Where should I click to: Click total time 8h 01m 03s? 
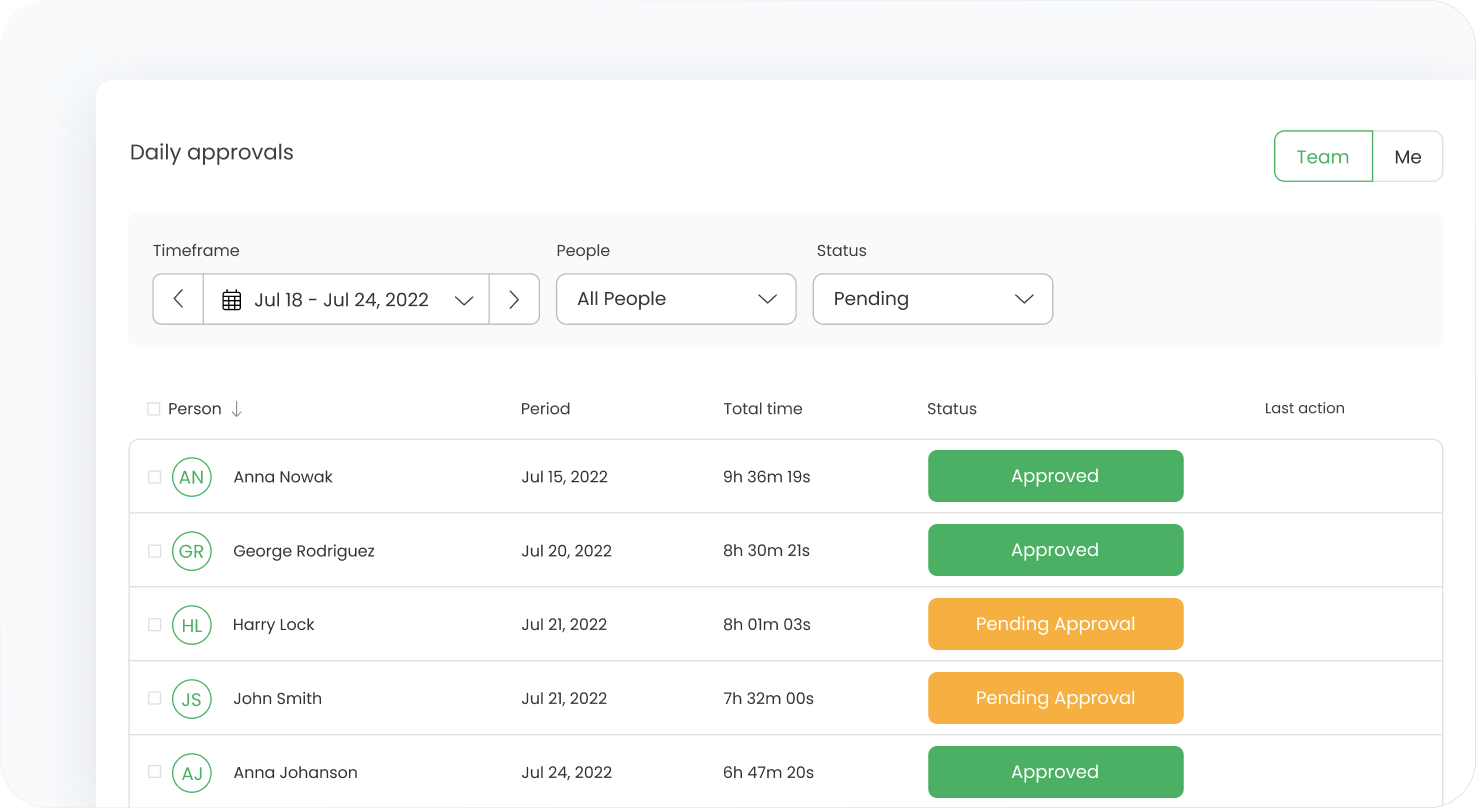coord(767,625)
